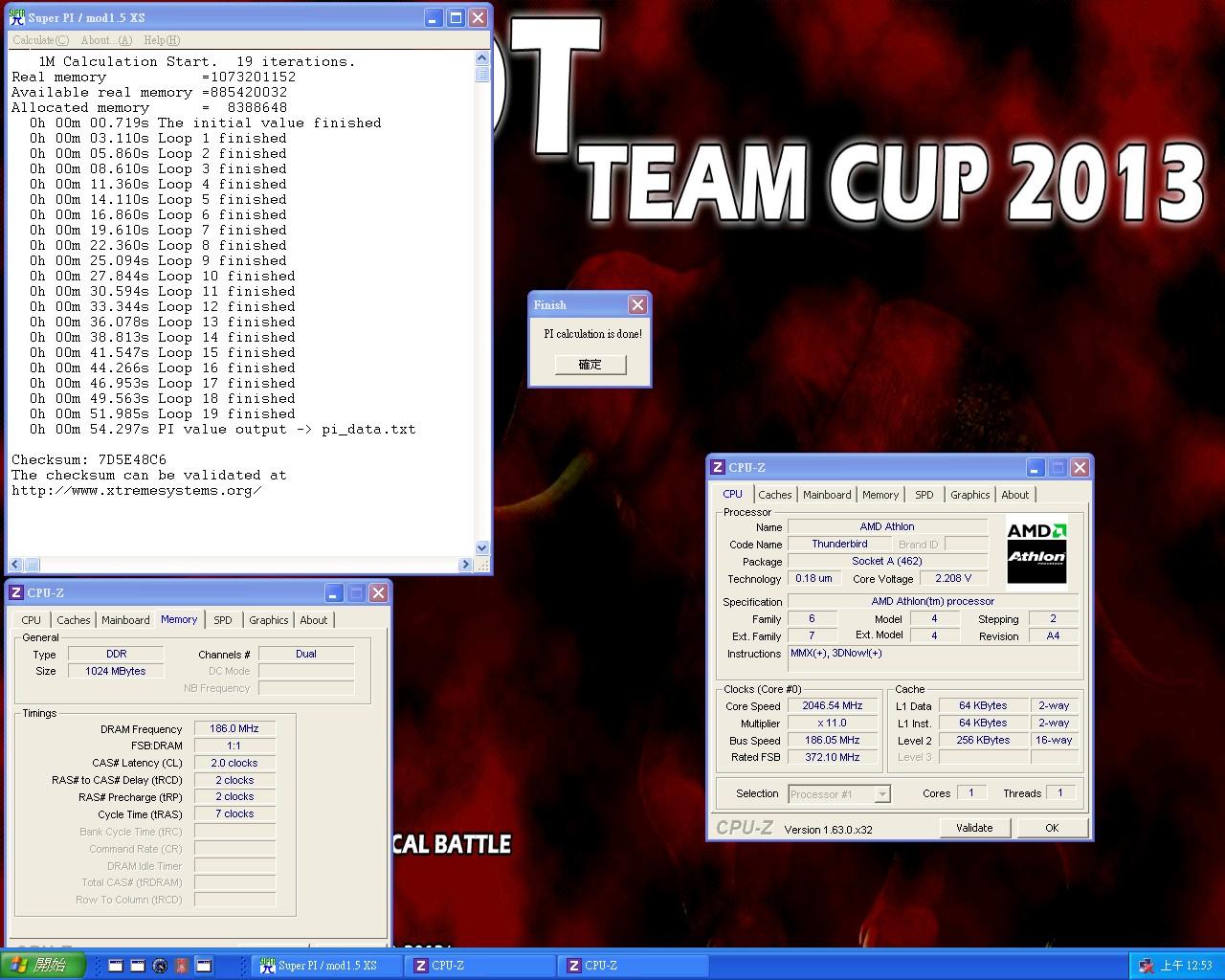This screenshot has height=980, width=1225.
Task: Click the round gauge quick launch icon
Action: [160, 966]
